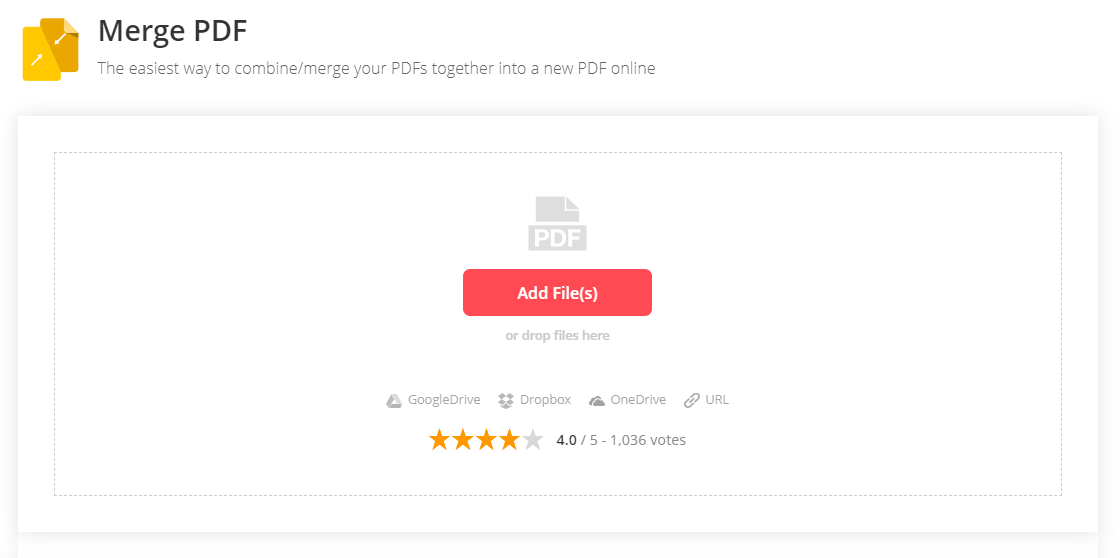Open the URL text link
The height and width of the screenshot is (558, 1120).
[717, 400]
